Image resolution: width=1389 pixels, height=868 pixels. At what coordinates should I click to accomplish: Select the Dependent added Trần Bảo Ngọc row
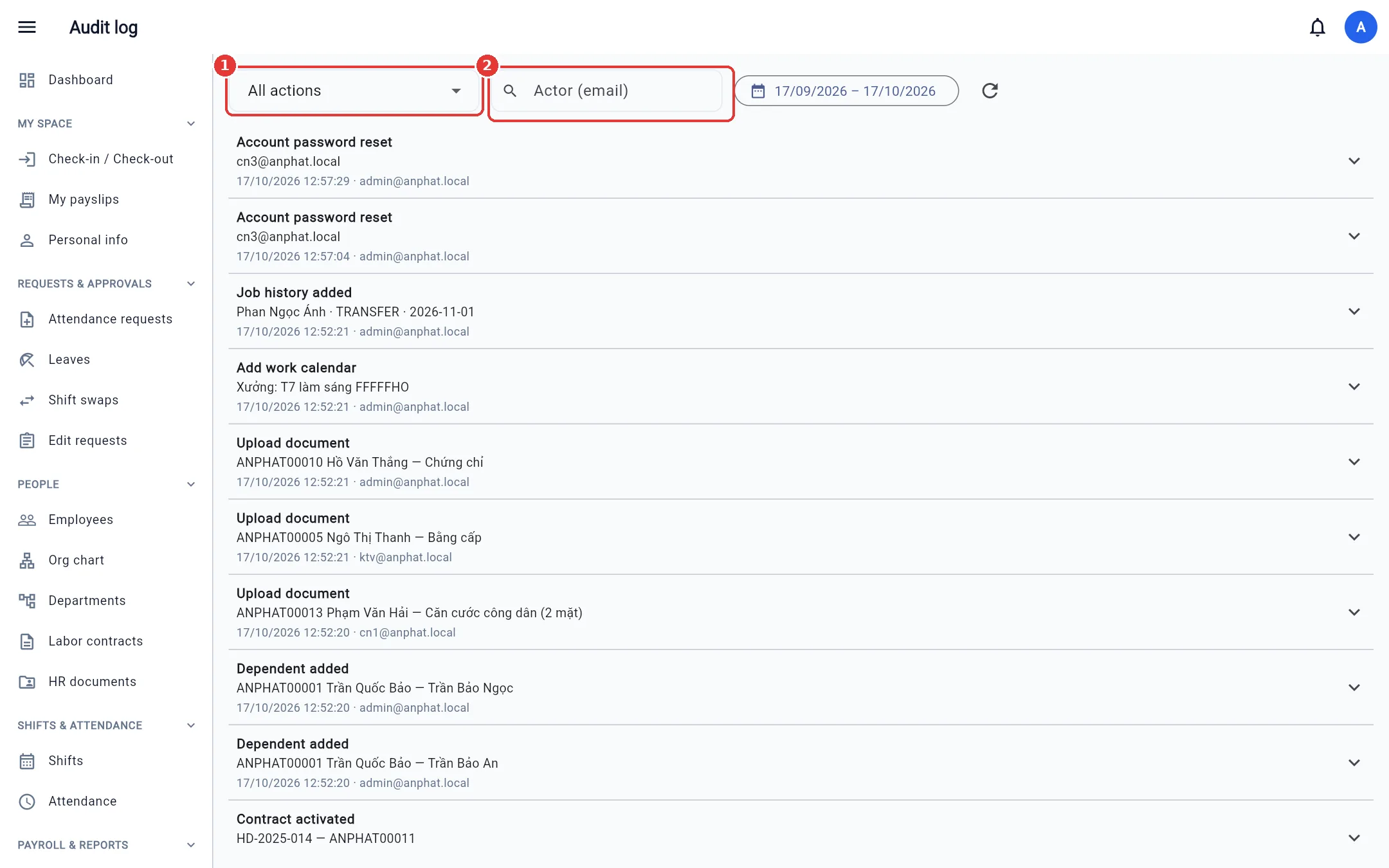point(801,687)
